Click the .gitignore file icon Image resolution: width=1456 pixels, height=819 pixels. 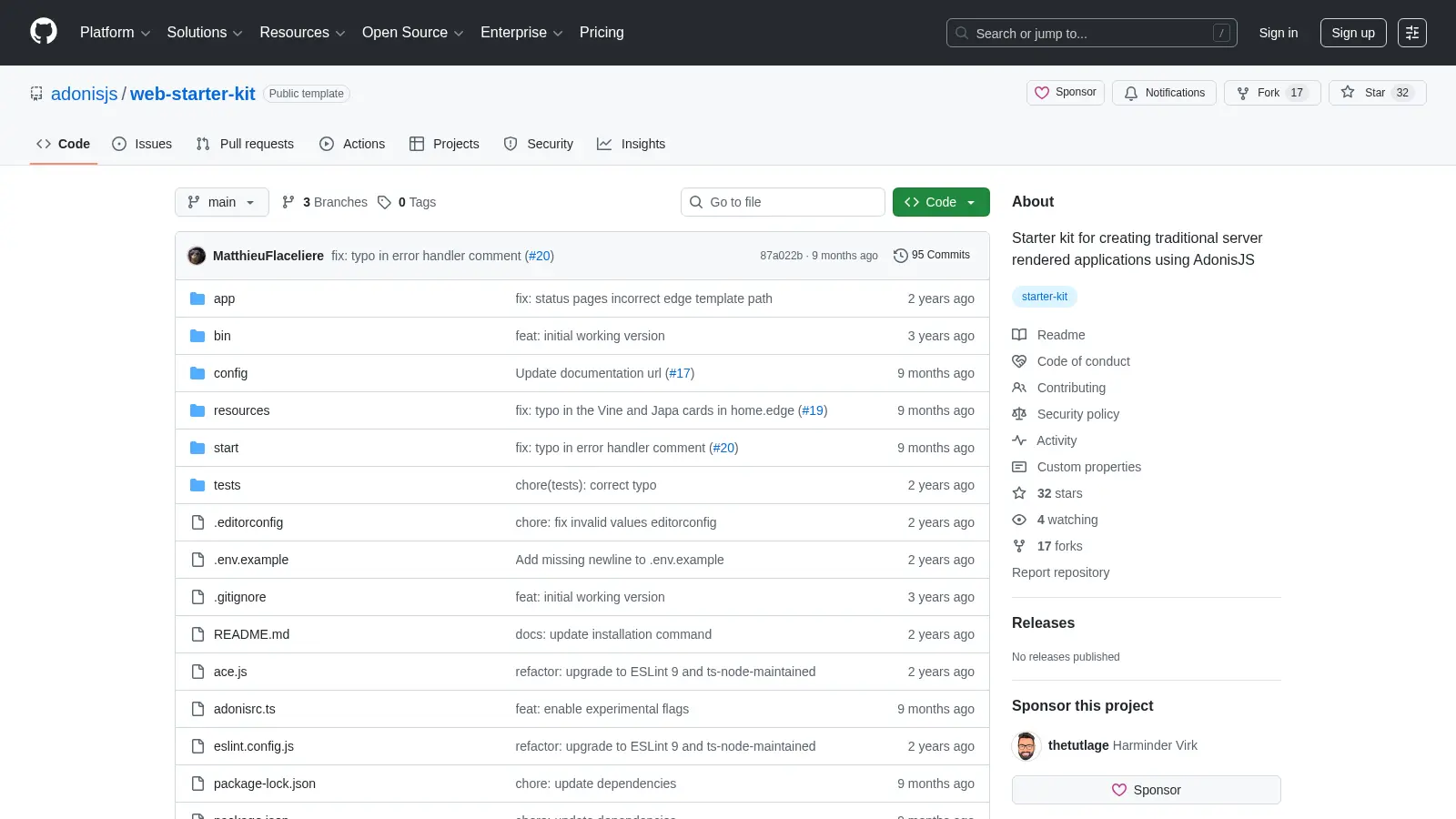(x=197, y=597)
